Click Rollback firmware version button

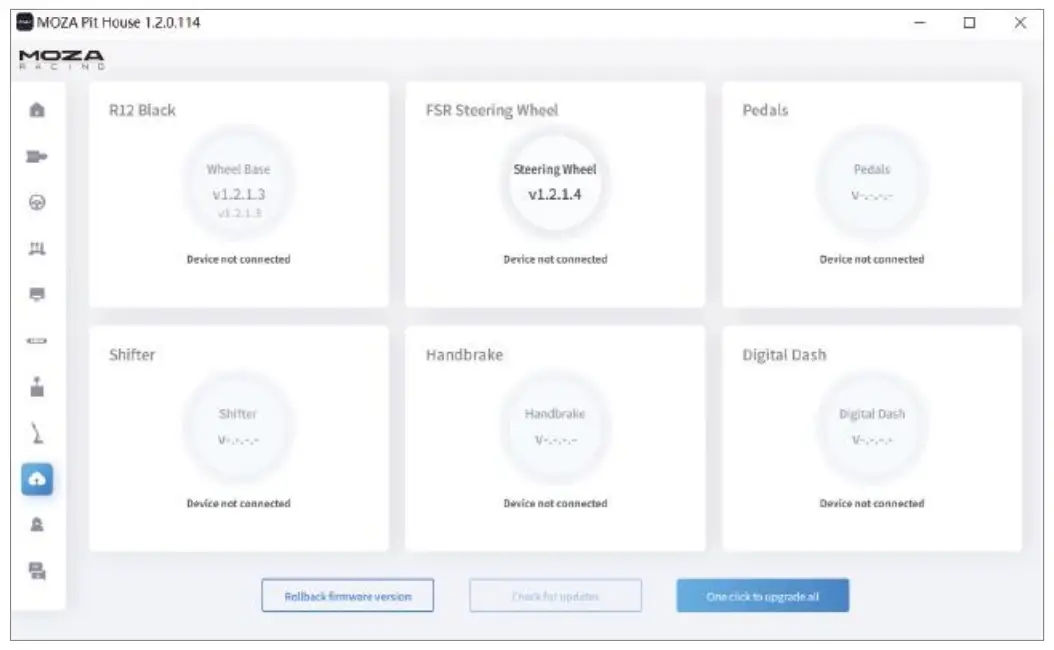pos(347,596)
